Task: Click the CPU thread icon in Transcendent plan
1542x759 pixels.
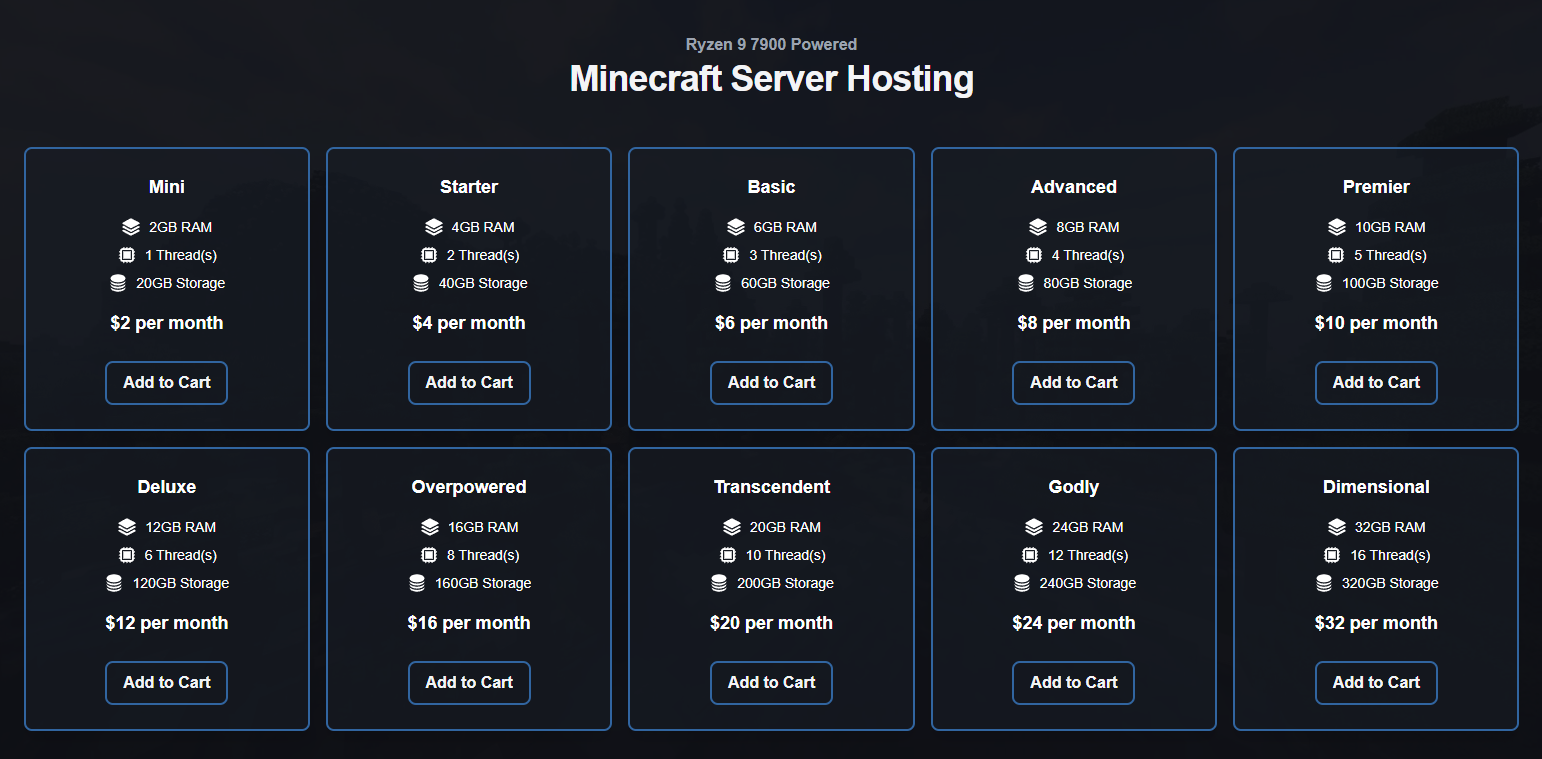Action: click(x=728, y=555)
